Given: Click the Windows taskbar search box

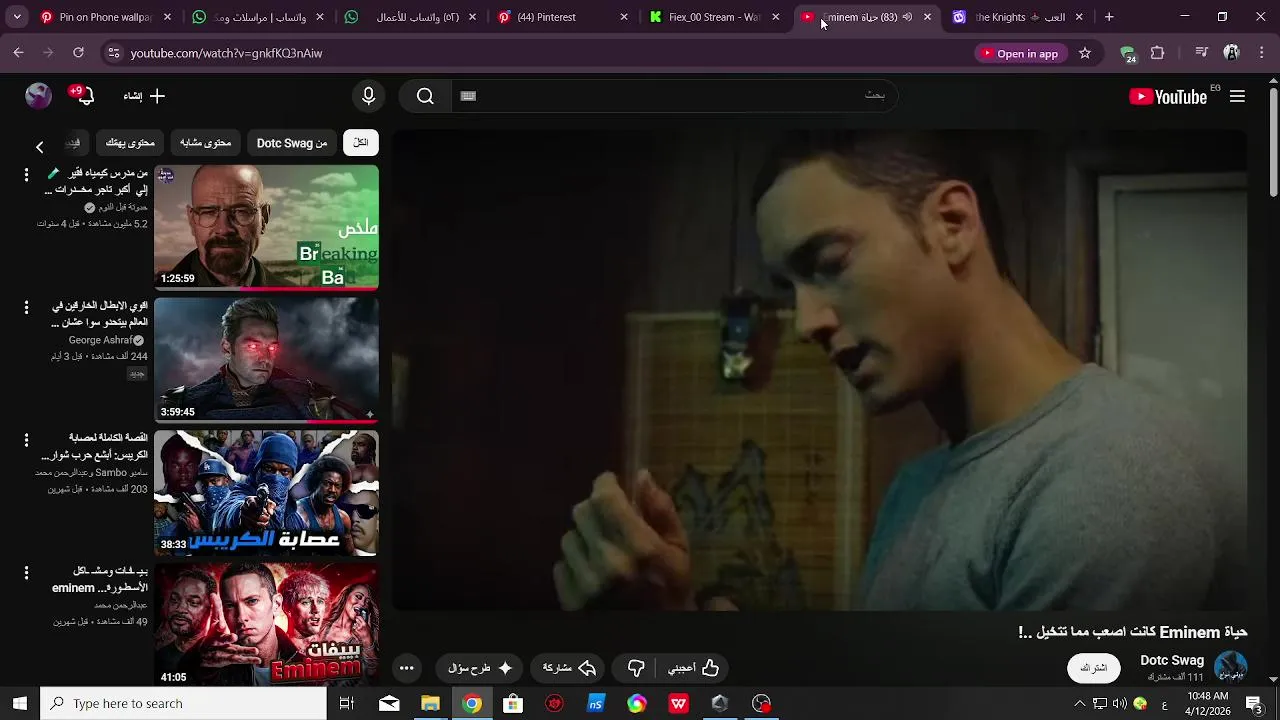Looking at the screenshot, I should click(x=183, y=704).
